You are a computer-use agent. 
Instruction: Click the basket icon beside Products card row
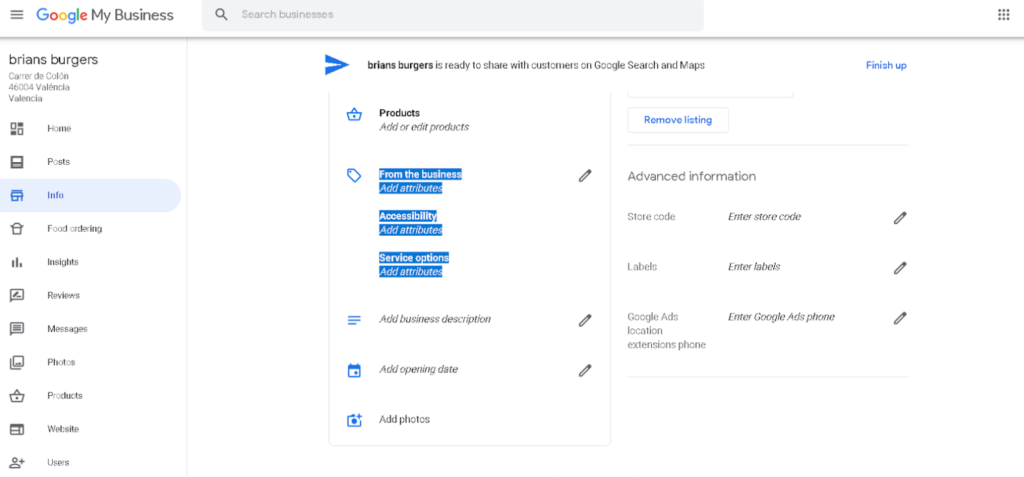[x=354, y=115]
